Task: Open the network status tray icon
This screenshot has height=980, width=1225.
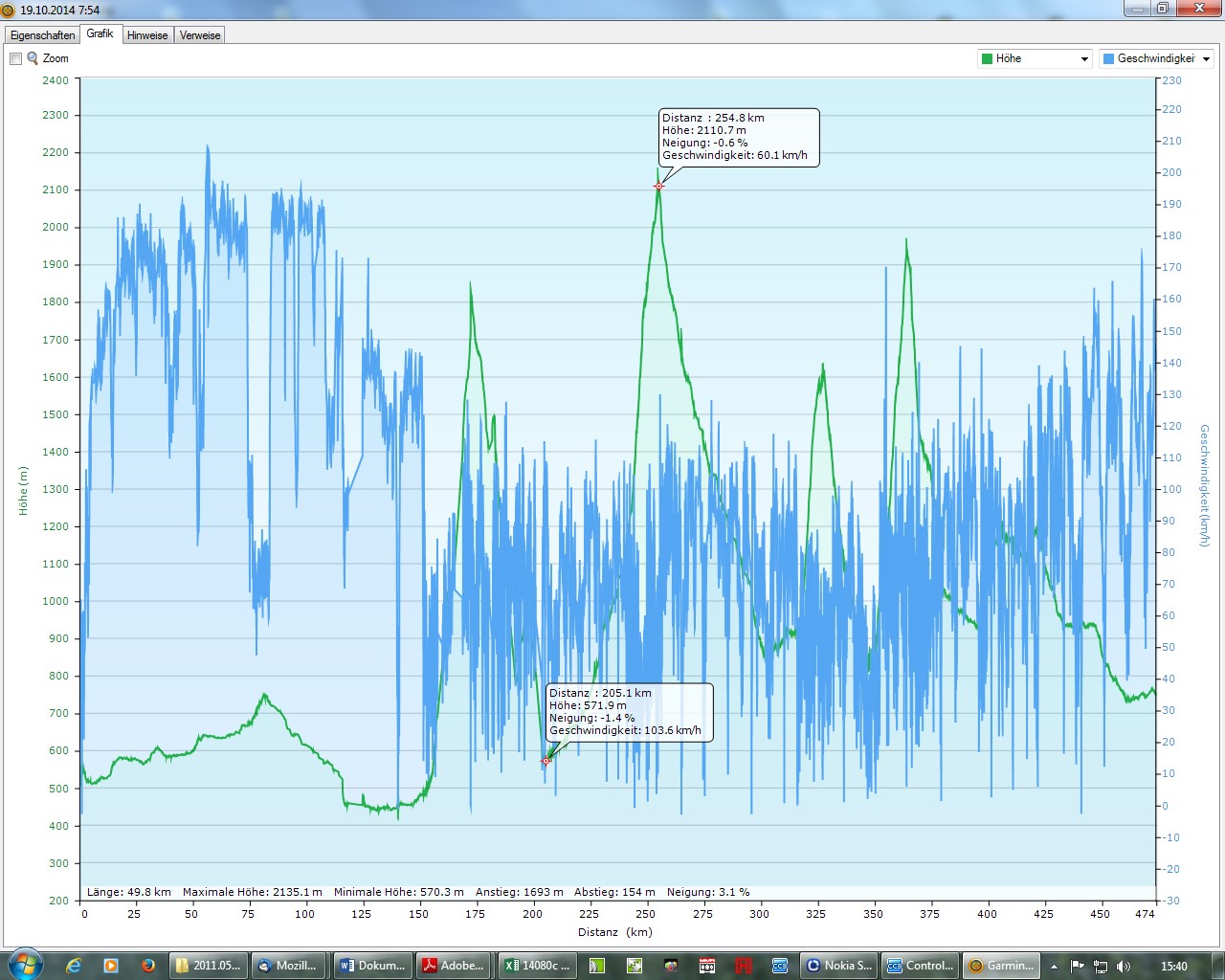Action: click(x=1101, y=967)
